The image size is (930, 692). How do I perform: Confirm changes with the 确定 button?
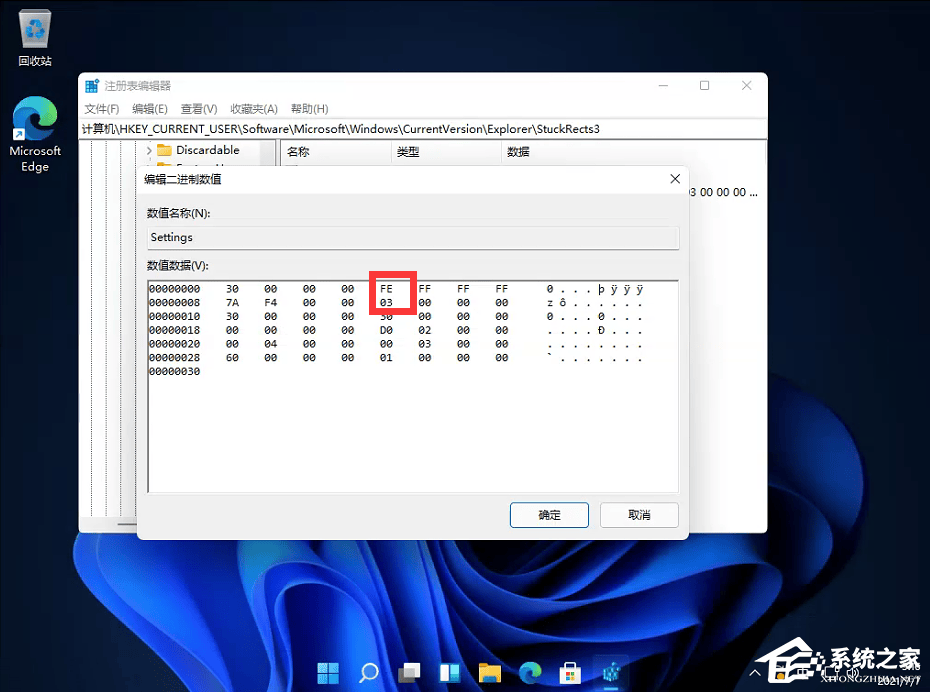pyautogui.click(x=548, y=515)
